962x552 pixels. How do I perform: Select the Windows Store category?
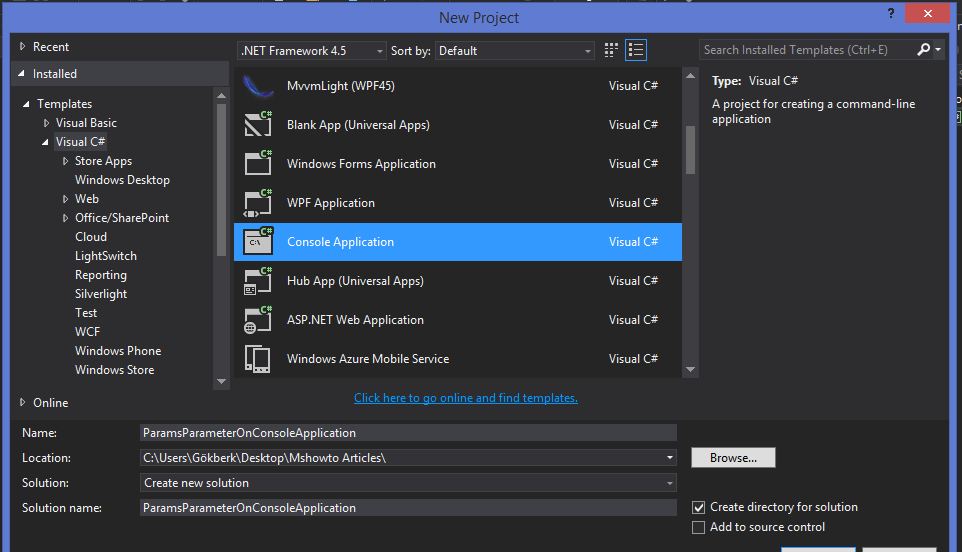[x=114, y=370]
